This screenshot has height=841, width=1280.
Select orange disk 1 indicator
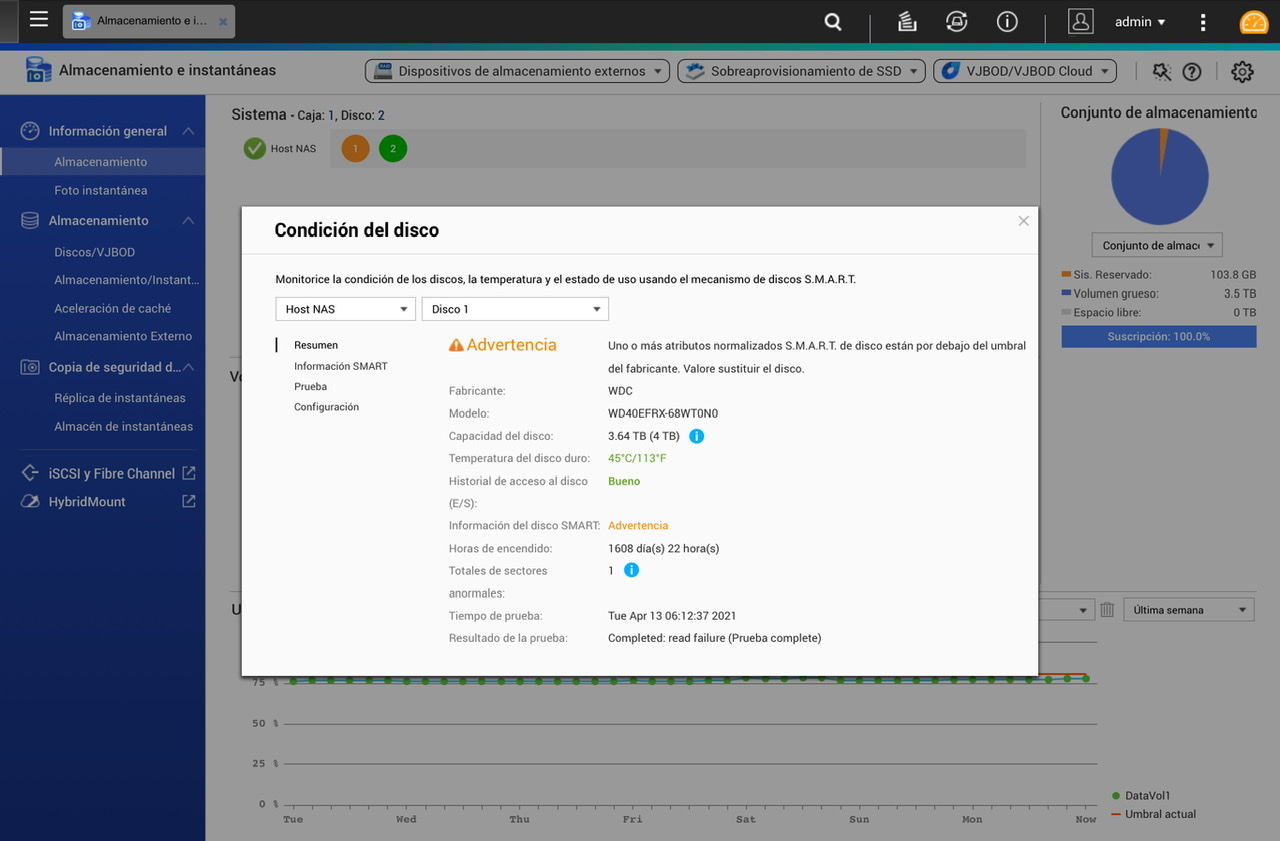(355, 149)
